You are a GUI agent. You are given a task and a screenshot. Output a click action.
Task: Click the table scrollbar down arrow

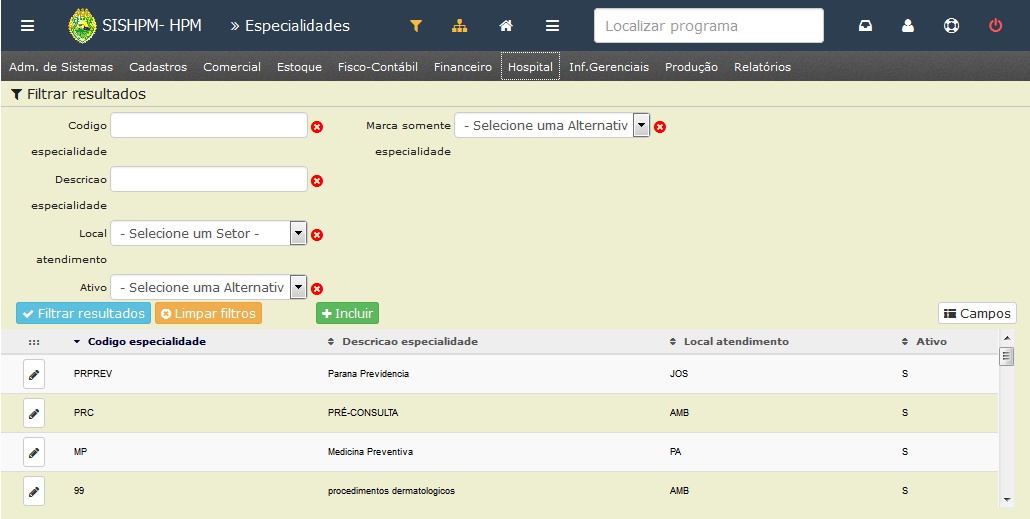(1006, 501)
